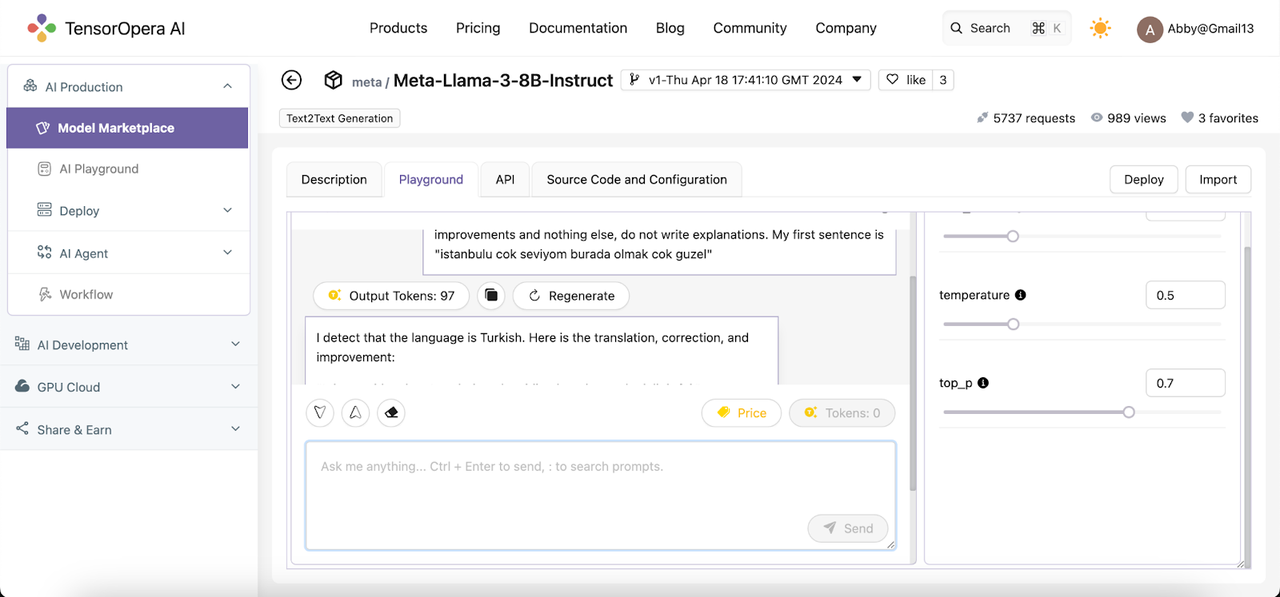Open the Products menu
1280x597 pixels.
[398, 28]
